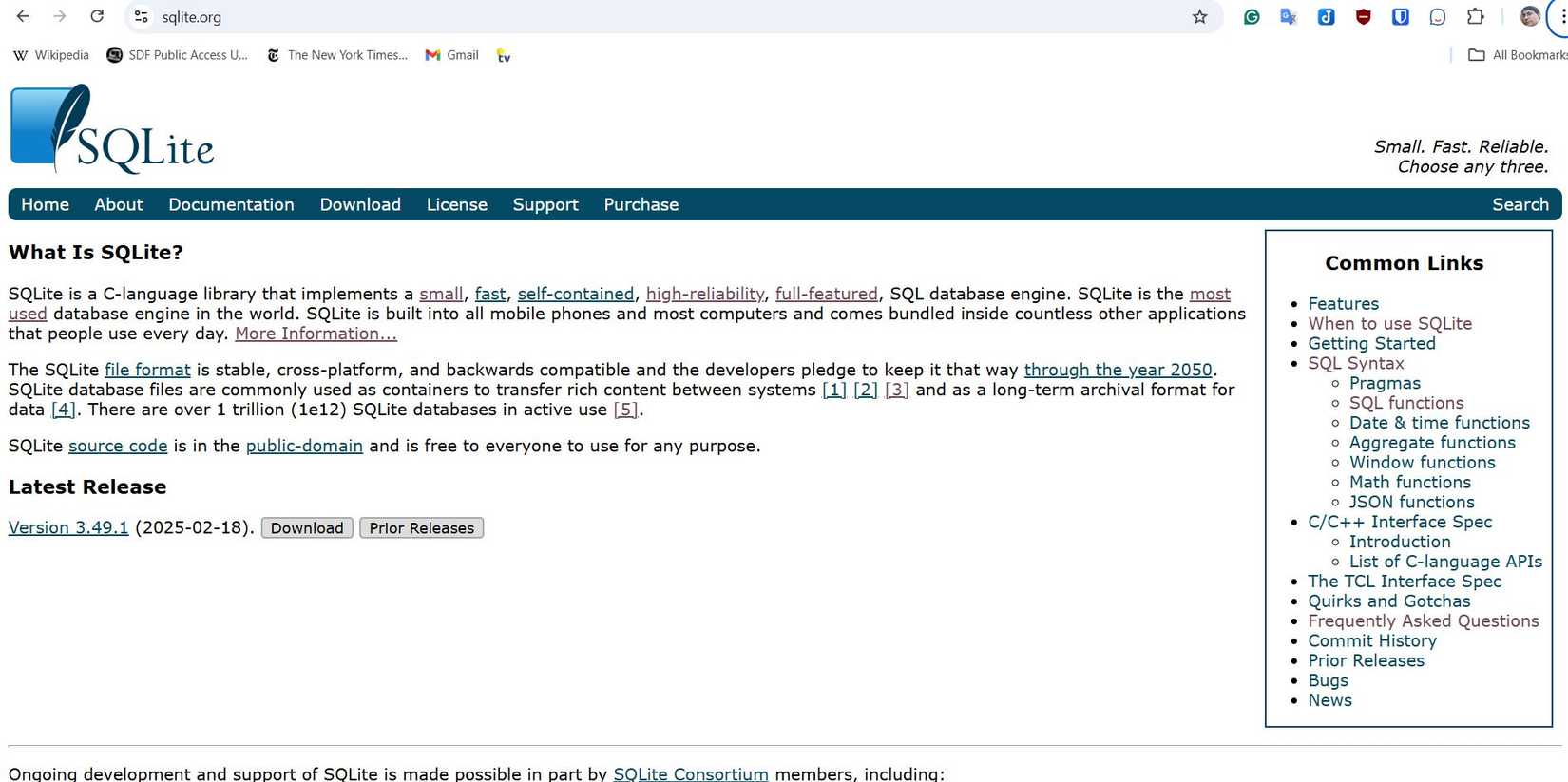Open the 'source code' link

[118, 446]
